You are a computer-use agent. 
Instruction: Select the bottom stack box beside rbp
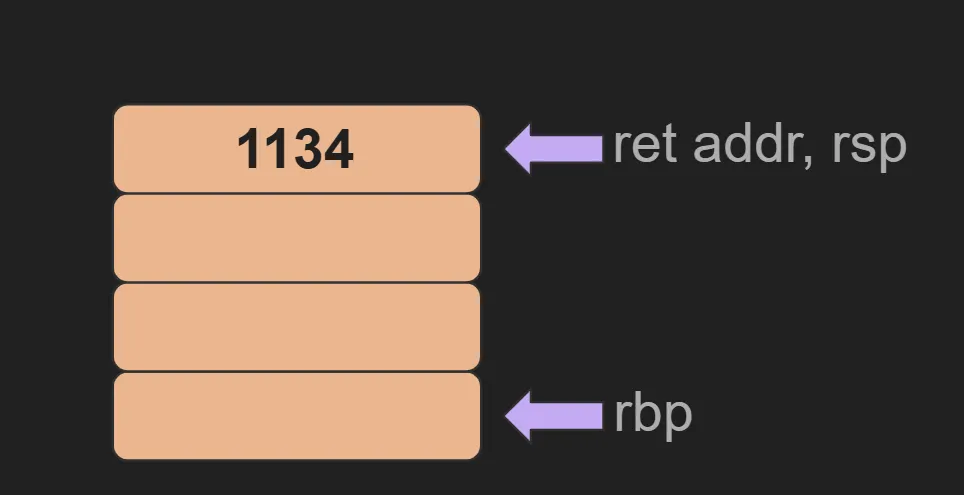296,415
